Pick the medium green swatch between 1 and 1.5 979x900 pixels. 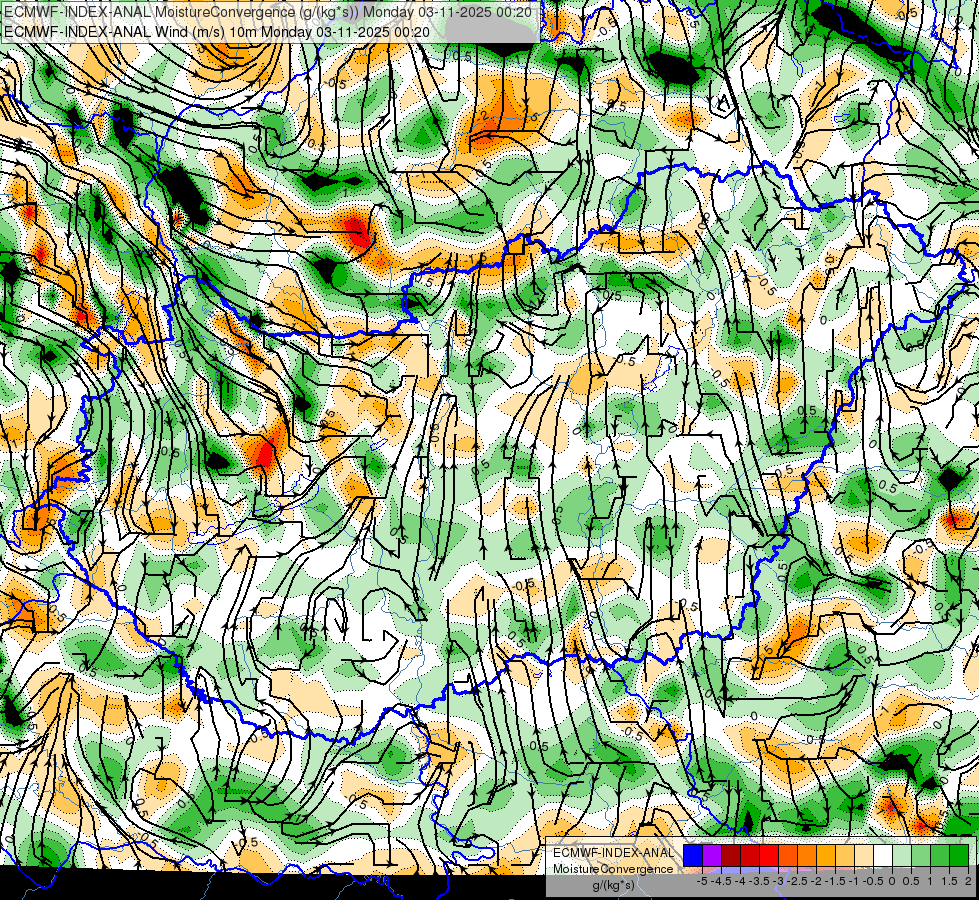(940, 855)
